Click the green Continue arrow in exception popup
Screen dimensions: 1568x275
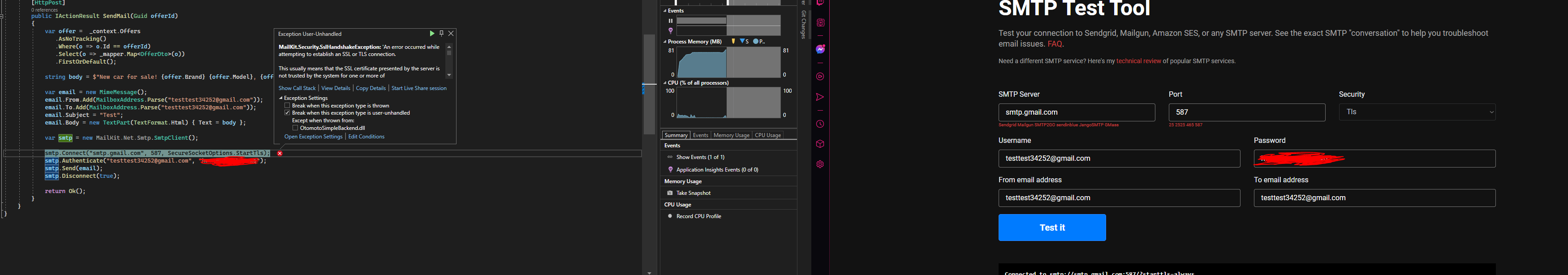coord(431,34)
